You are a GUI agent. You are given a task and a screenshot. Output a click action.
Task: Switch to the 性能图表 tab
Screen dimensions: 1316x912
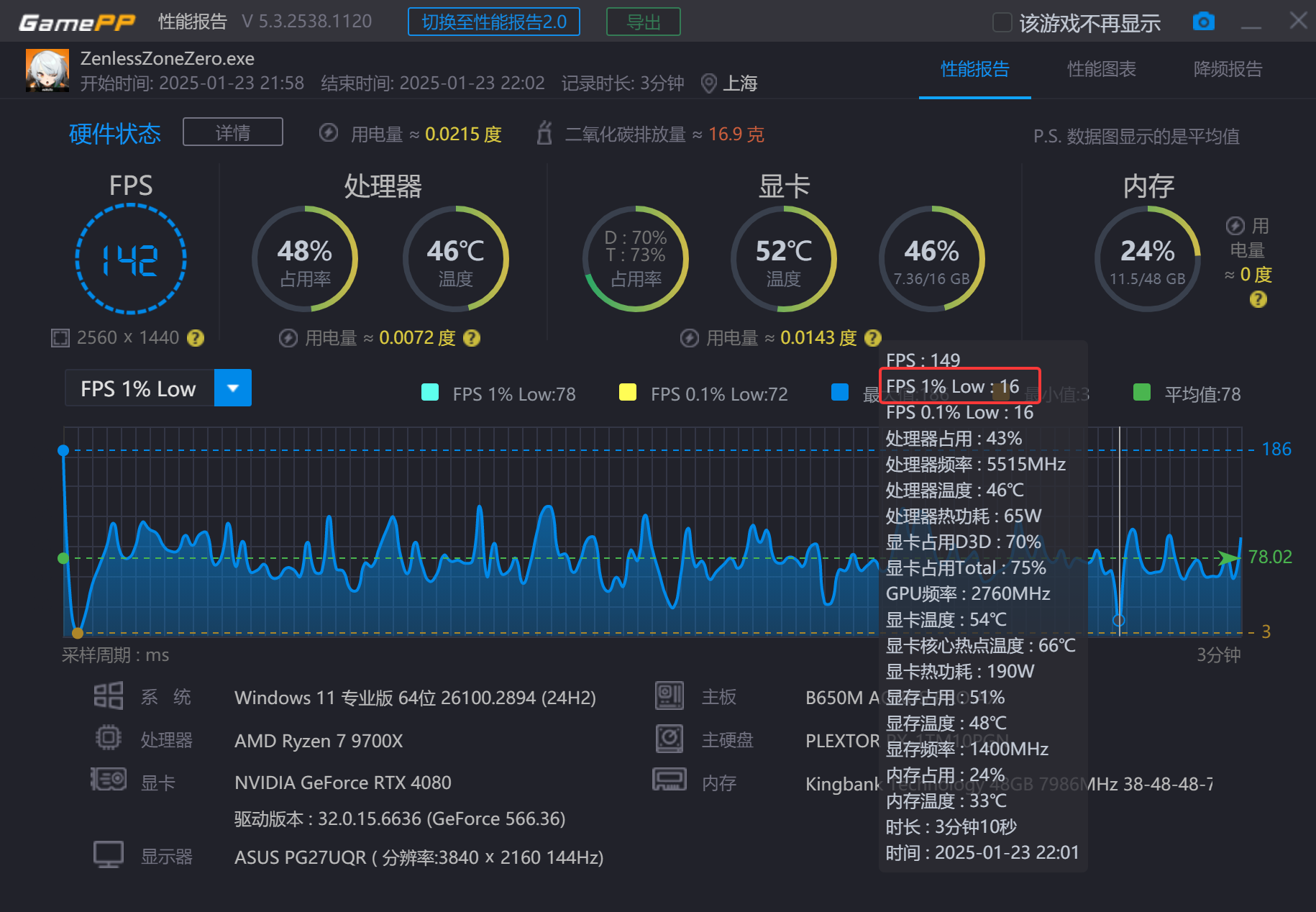pyautogui.click(x=1101, y=70)
